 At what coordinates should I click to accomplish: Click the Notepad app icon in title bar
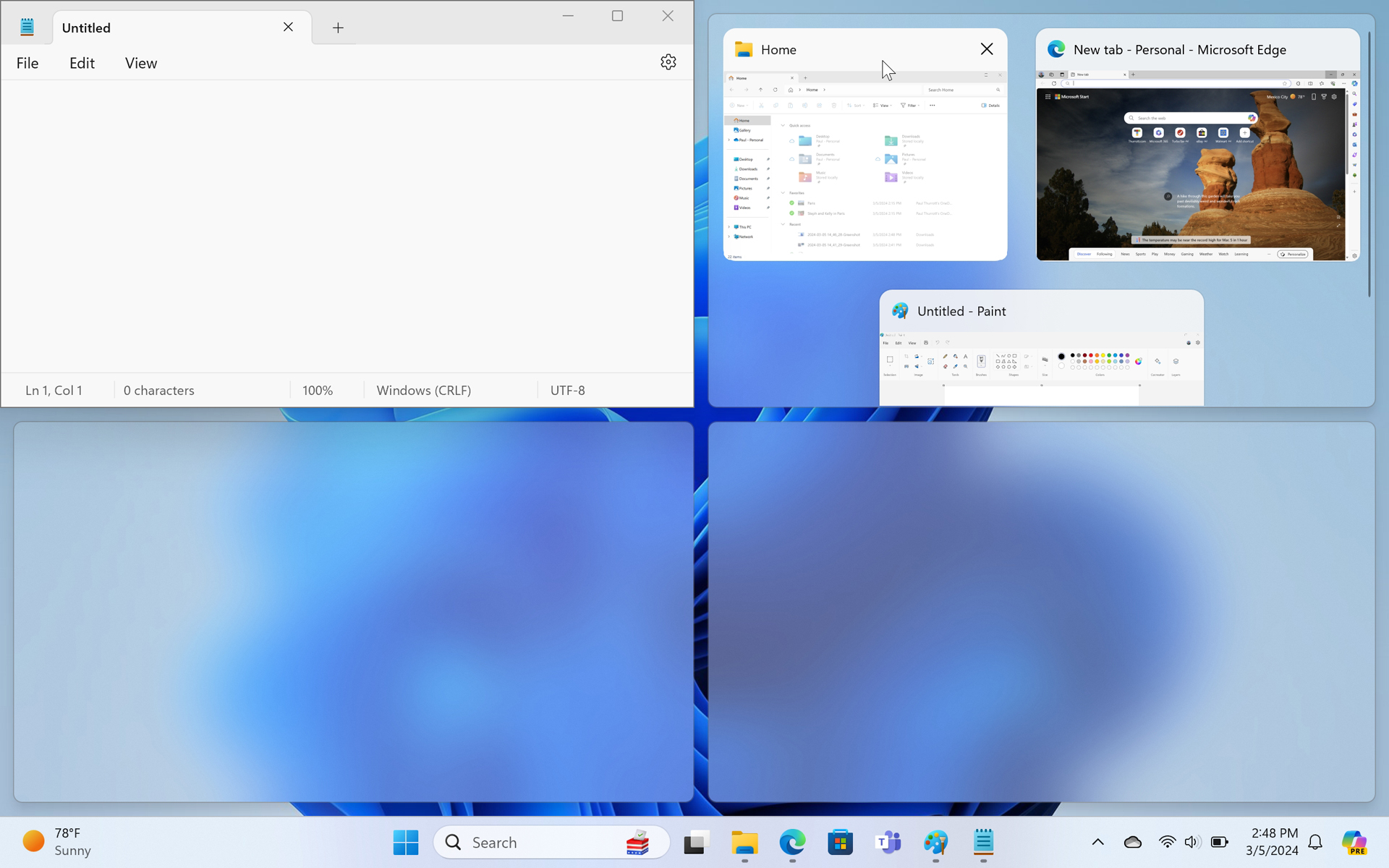(x=27, y=27)
